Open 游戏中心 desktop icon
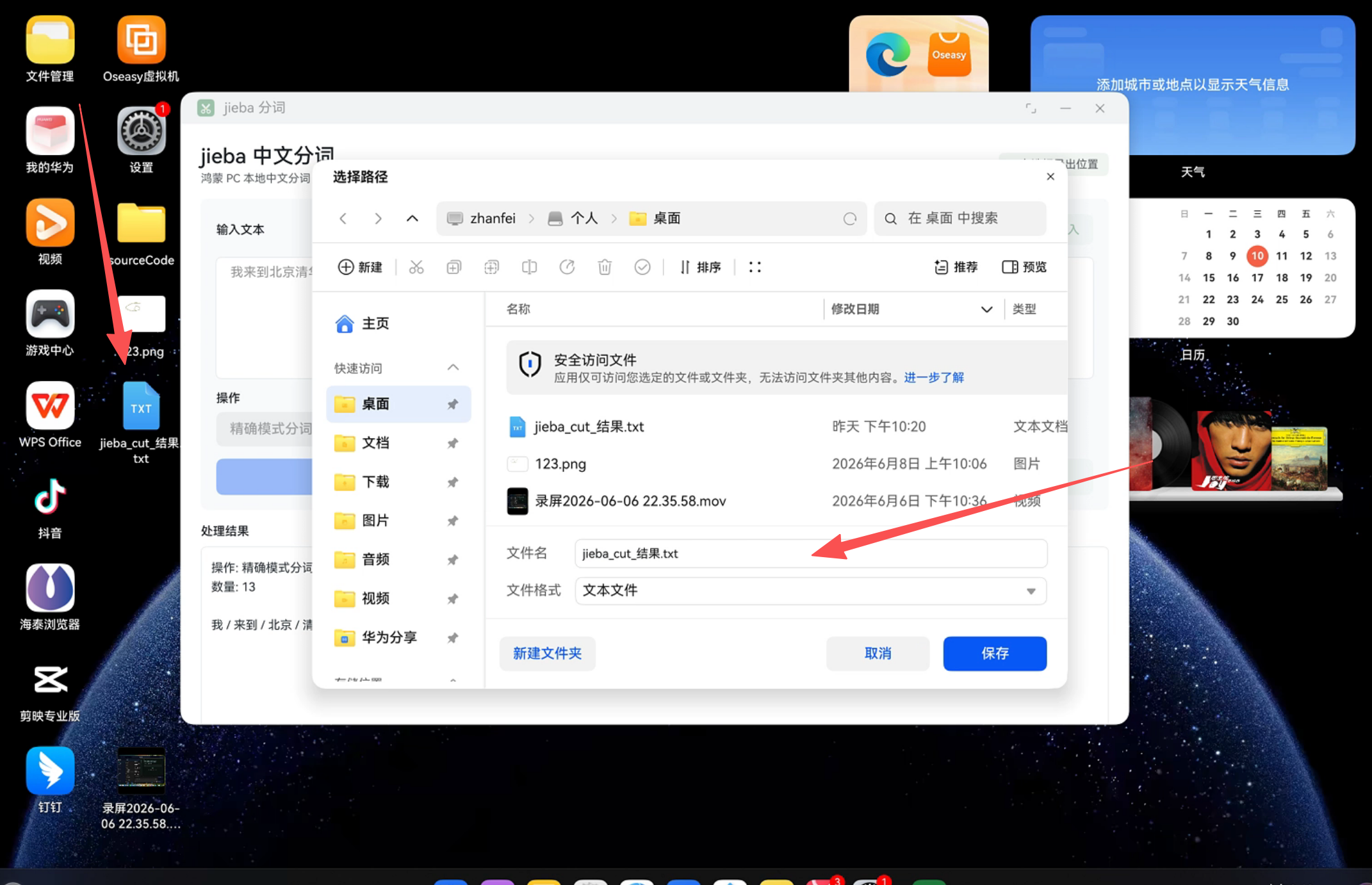 tap(50, 323)
